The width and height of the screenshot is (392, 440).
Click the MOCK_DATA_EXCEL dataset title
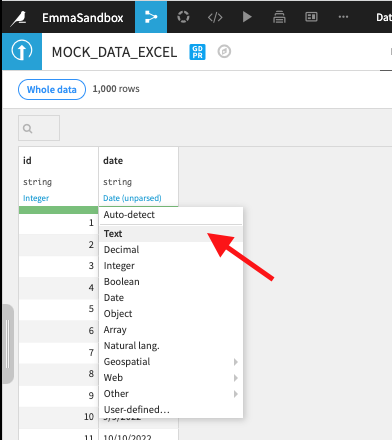tap(114, 52)
